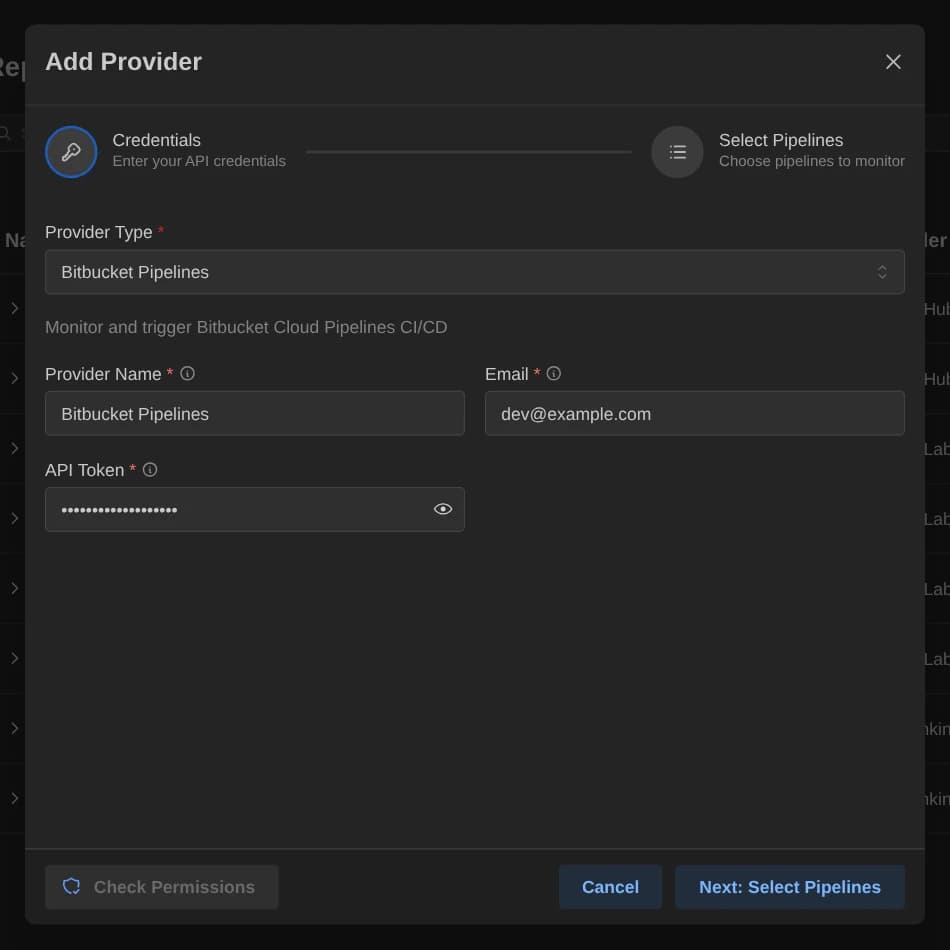Click the Cancel button
Screen dimensions: 950x950
610,887
